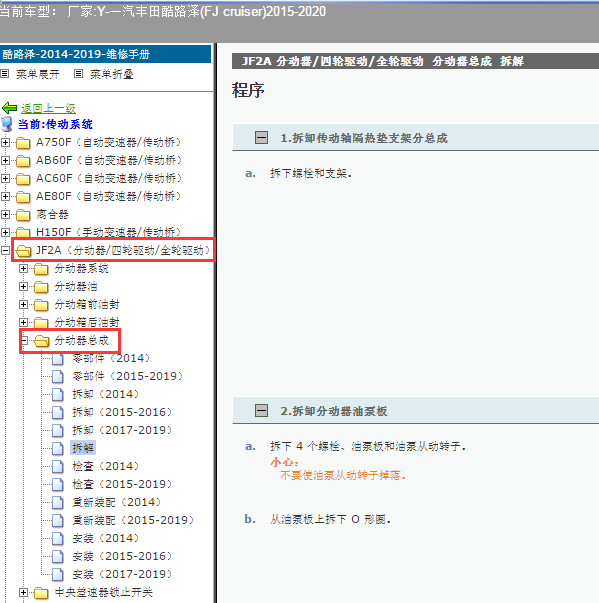Open 拆卸（2017-2019） page

(x=122, y=430)
